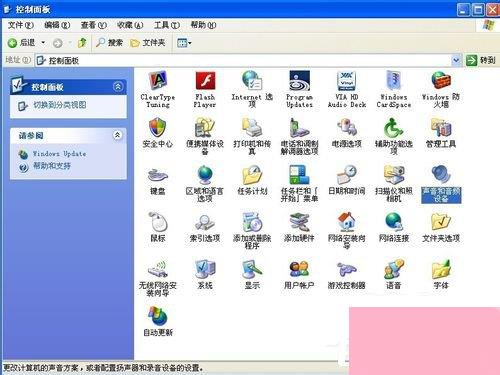
Task: Open 文件夹选项 icon
Action: [441, 222]
